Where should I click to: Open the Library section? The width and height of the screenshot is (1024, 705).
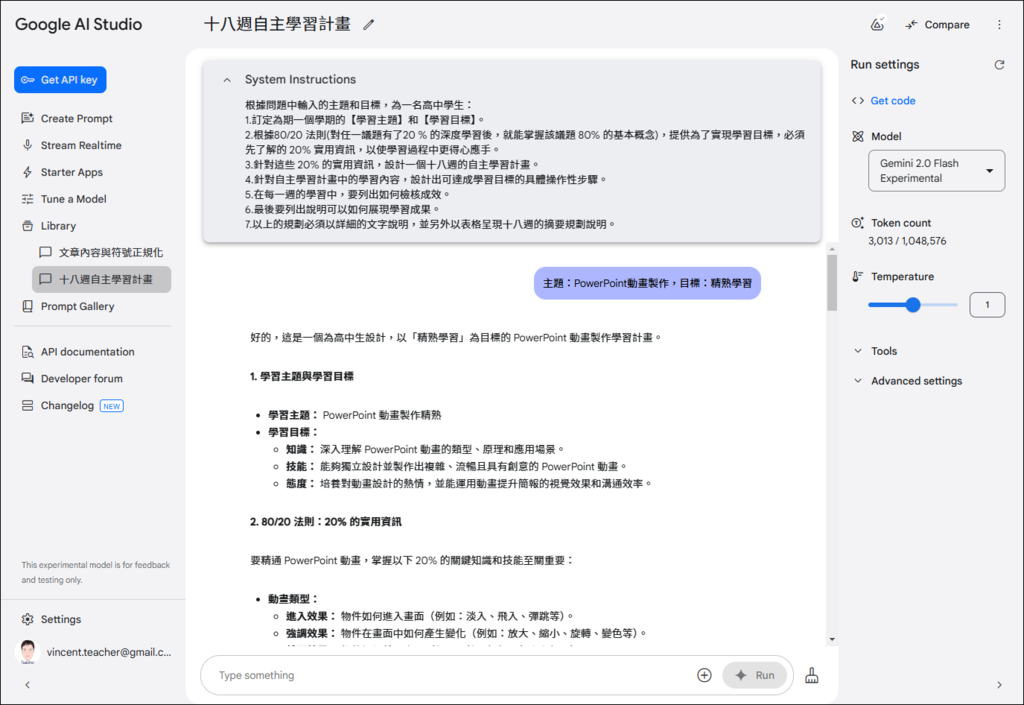(x=58, y=225)
